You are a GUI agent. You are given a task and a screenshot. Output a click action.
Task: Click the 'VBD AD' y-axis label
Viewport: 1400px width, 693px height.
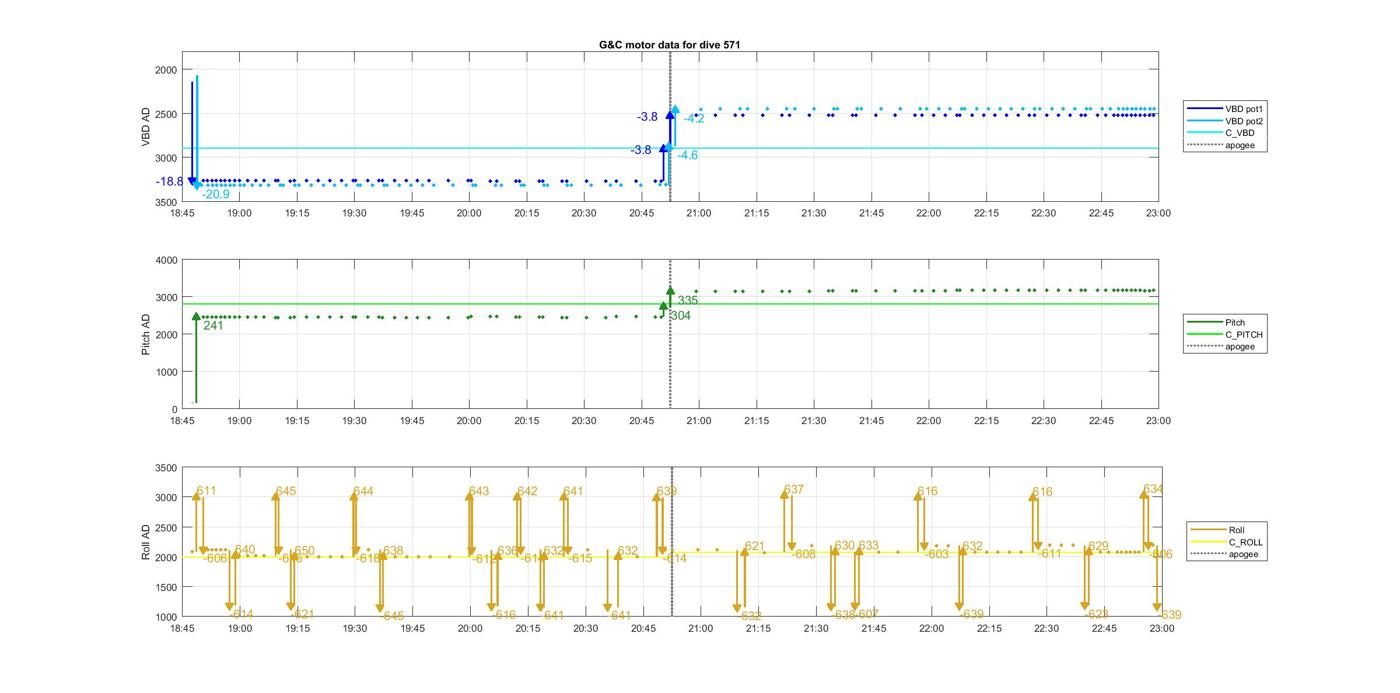[146, 129]
